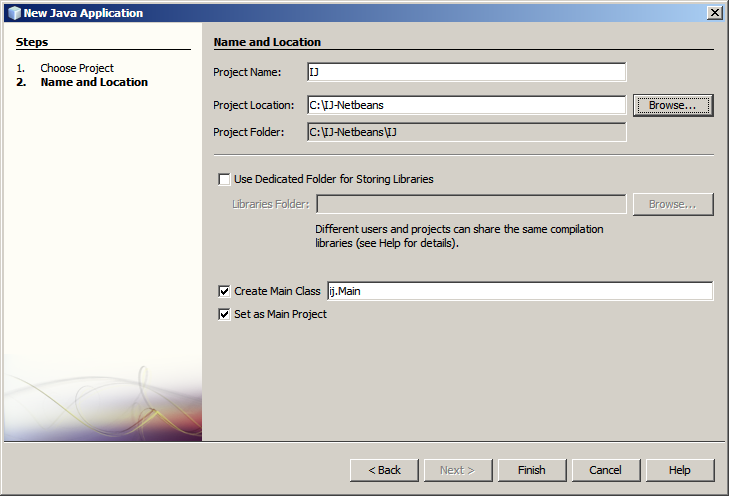Focus the Project Location text field
The width and height of the screenshot is (729, 496).
(466, 105)
